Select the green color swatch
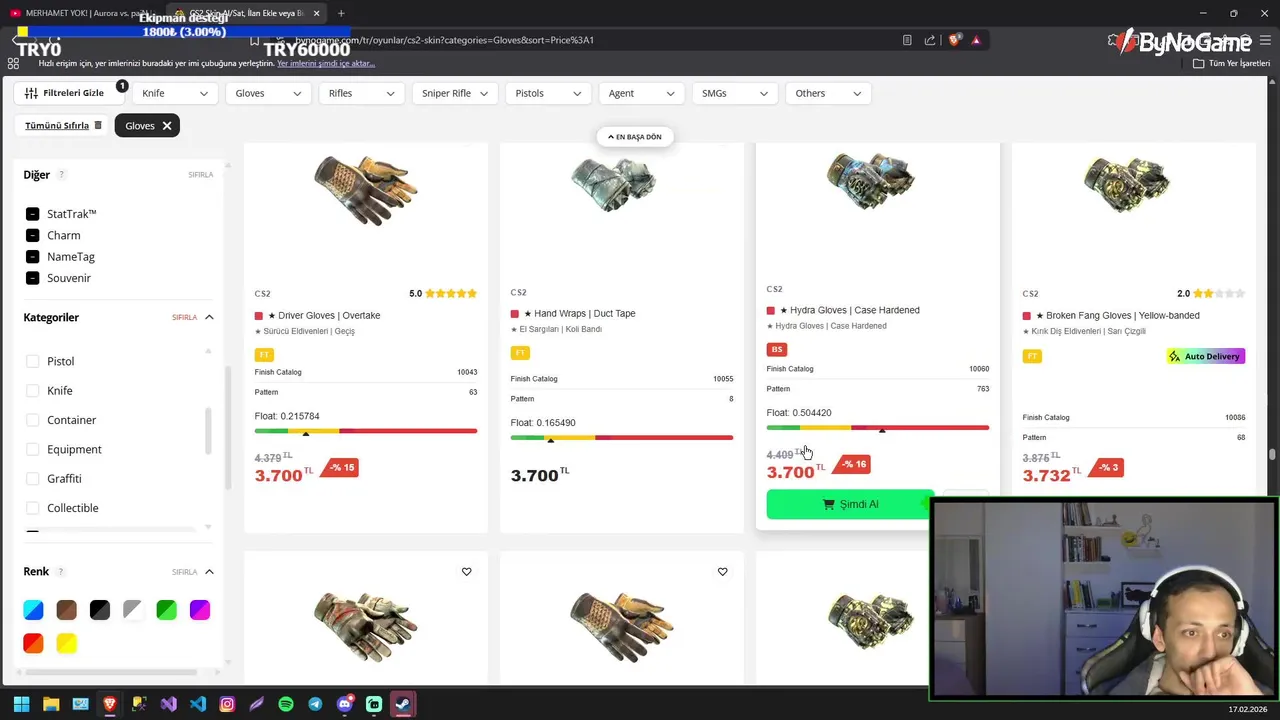Viewport: 1280px width, 720px height. click(166, 610)
